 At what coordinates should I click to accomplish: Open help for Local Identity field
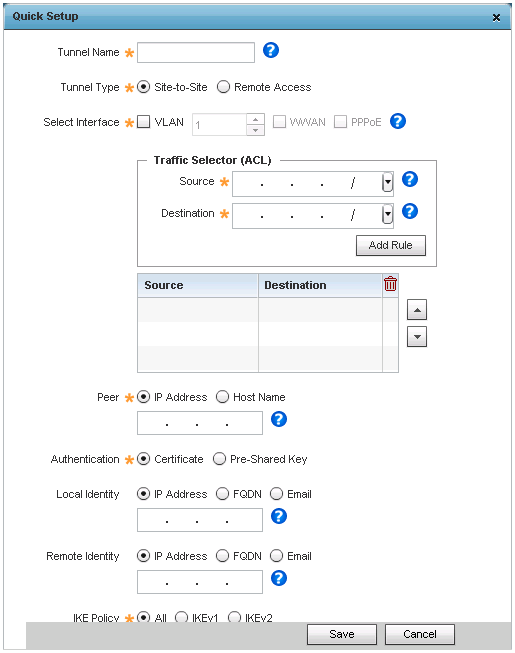pos(279,516)
